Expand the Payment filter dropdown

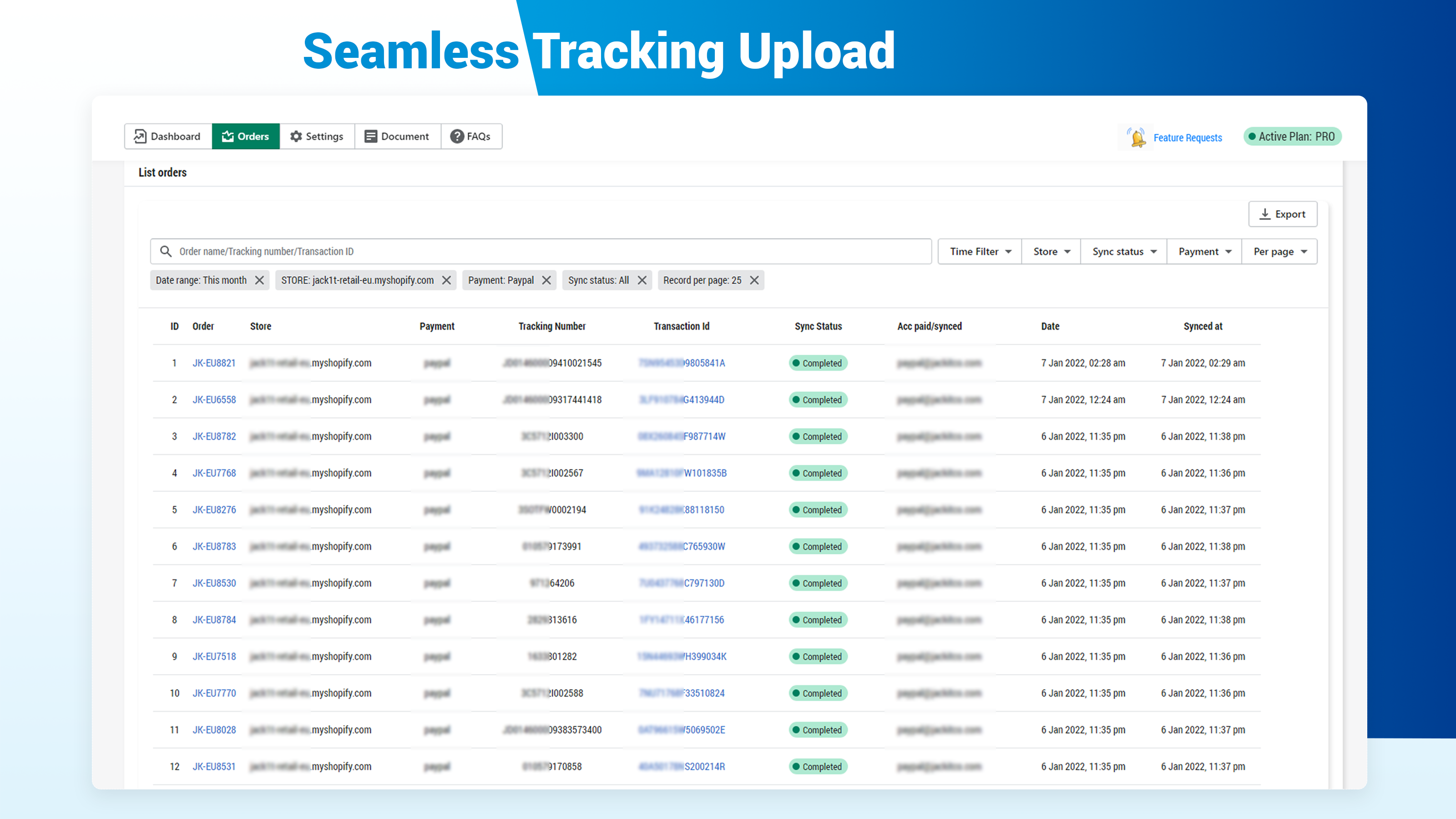pyautogui.click(x=1204, y=251)
